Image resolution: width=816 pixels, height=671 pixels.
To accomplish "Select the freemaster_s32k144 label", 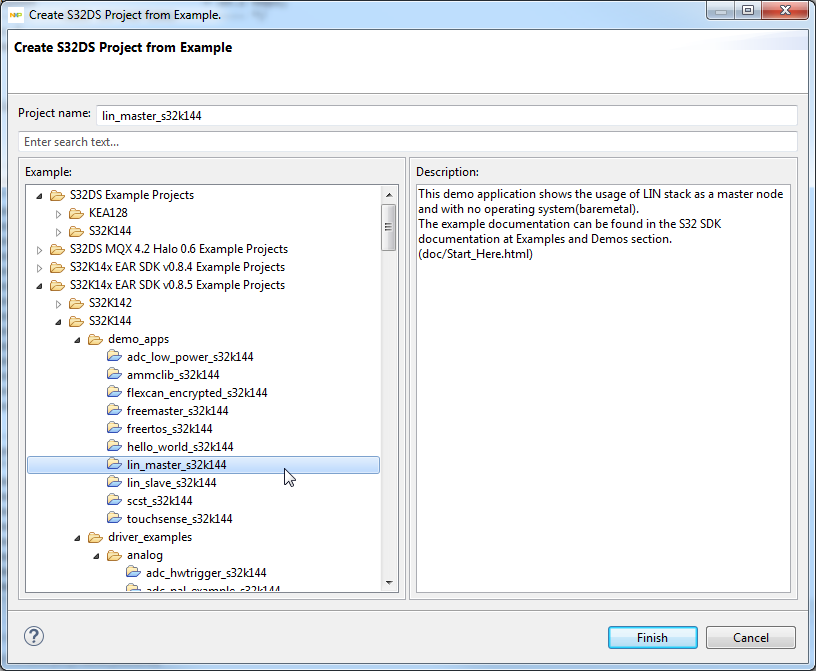I will click(x=177, y=411).
